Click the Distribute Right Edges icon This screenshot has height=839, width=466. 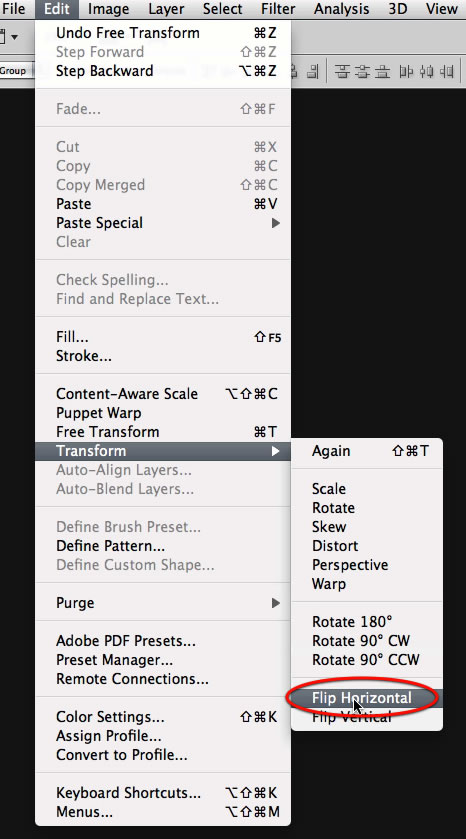447,71
